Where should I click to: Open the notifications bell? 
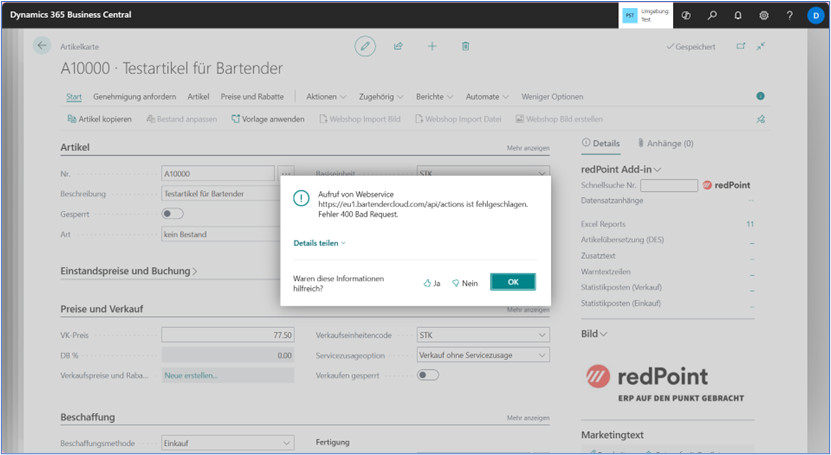738,16
